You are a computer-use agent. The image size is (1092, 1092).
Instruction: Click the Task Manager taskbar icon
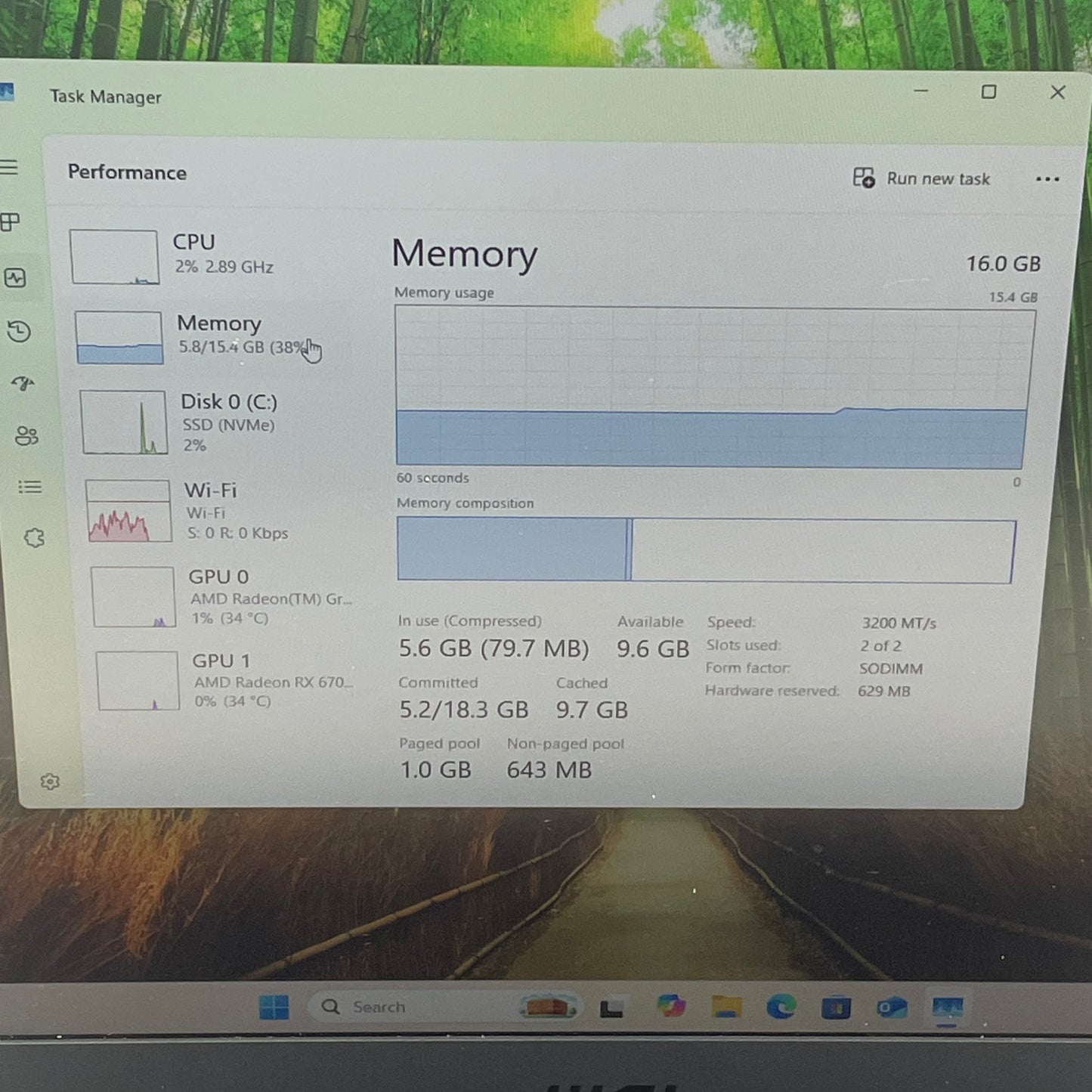click(948, 1009)
